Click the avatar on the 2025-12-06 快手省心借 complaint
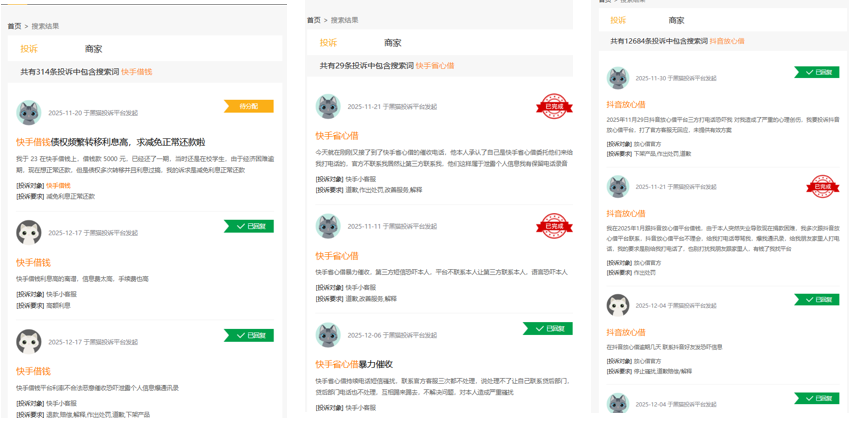The width and height of the screenshot is (851, 425). coord(328,334)
